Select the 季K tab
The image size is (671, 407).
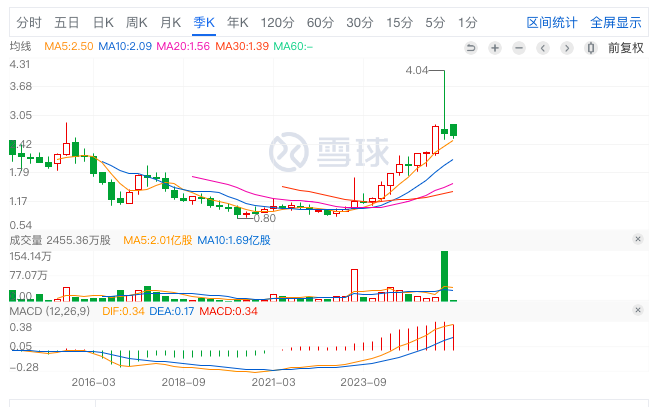coord(204,22)
